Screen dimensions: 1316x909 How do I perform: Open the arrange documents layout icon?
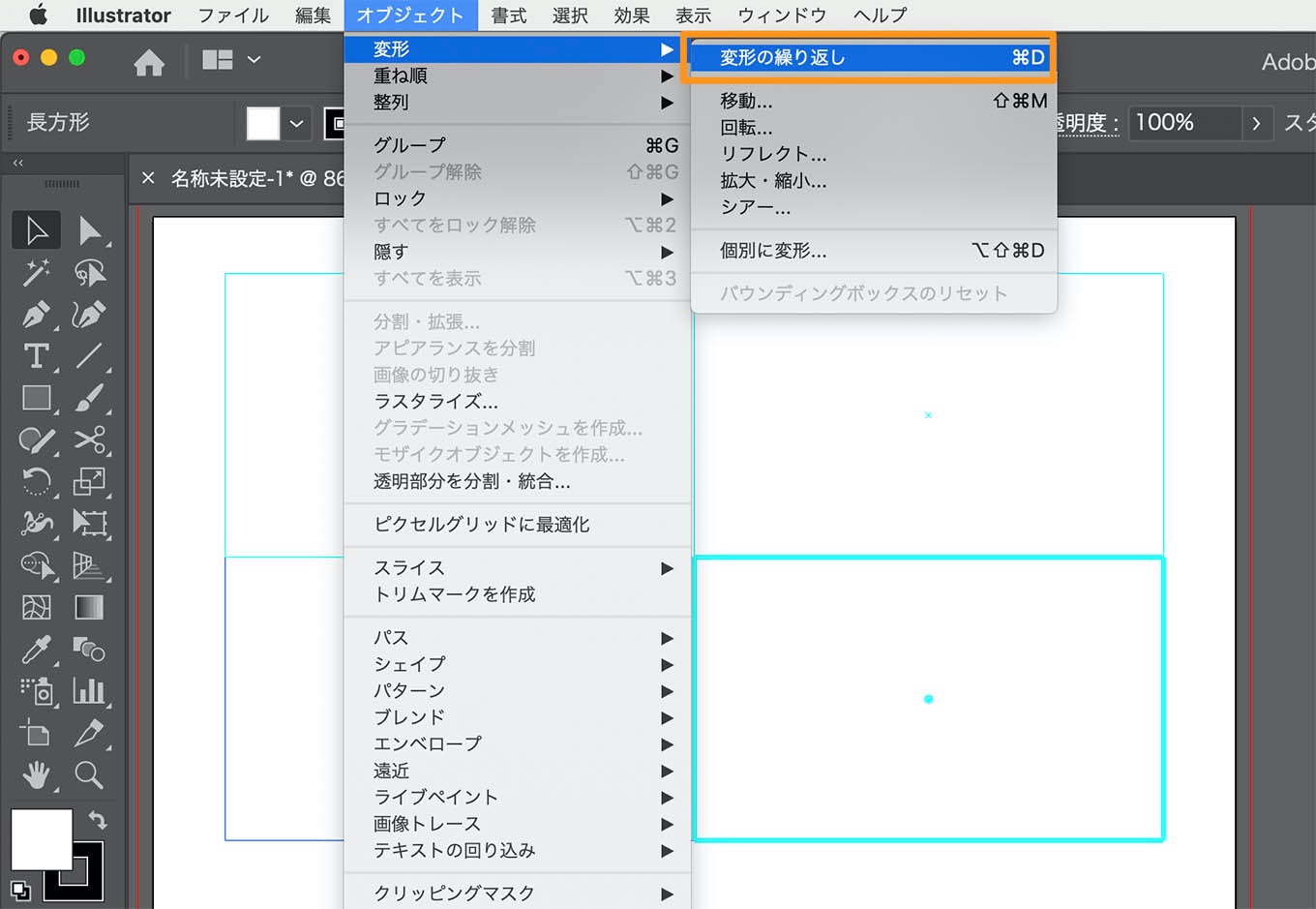218,60
